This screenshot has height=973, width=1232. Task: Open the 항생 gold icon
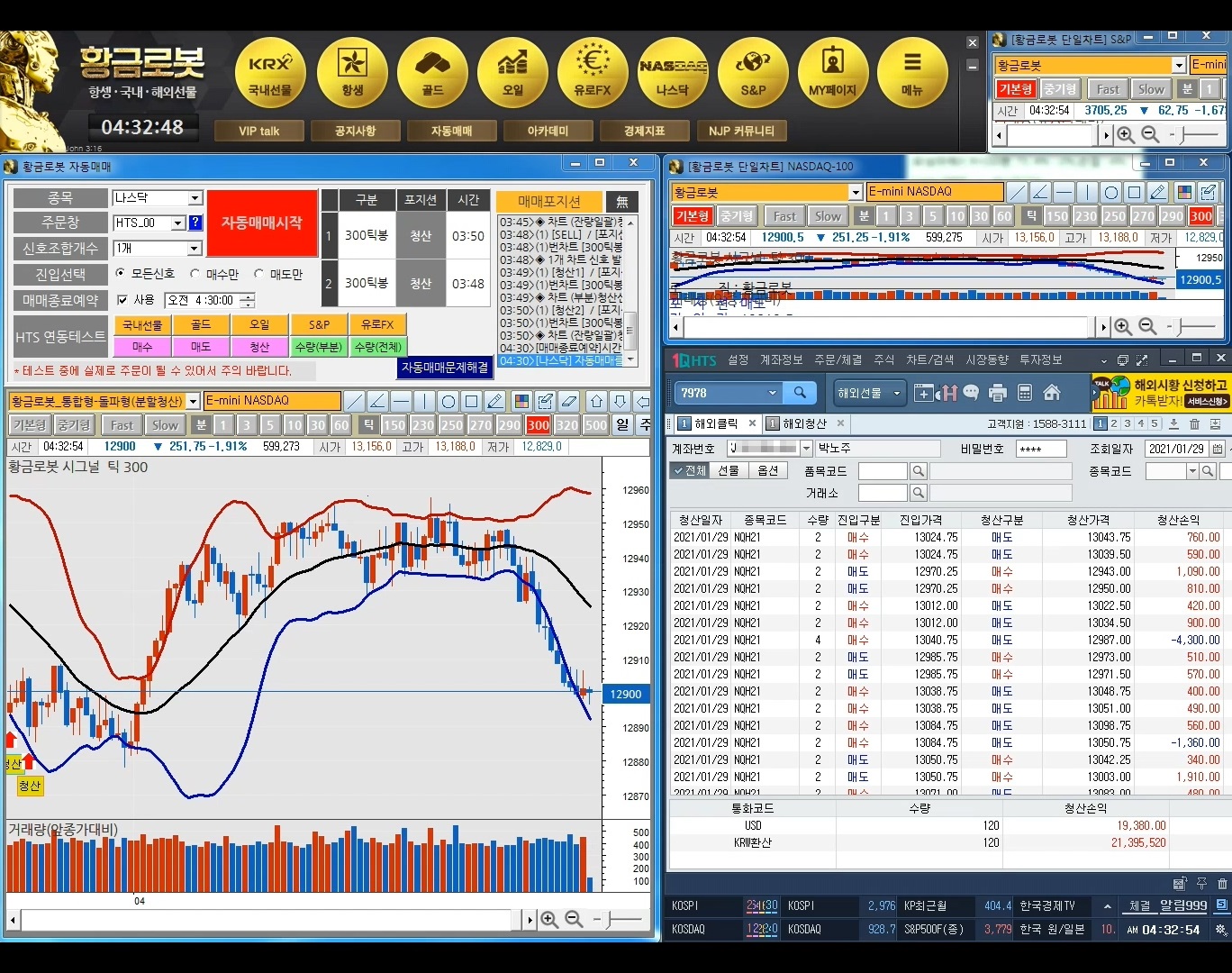coord(352,72)
